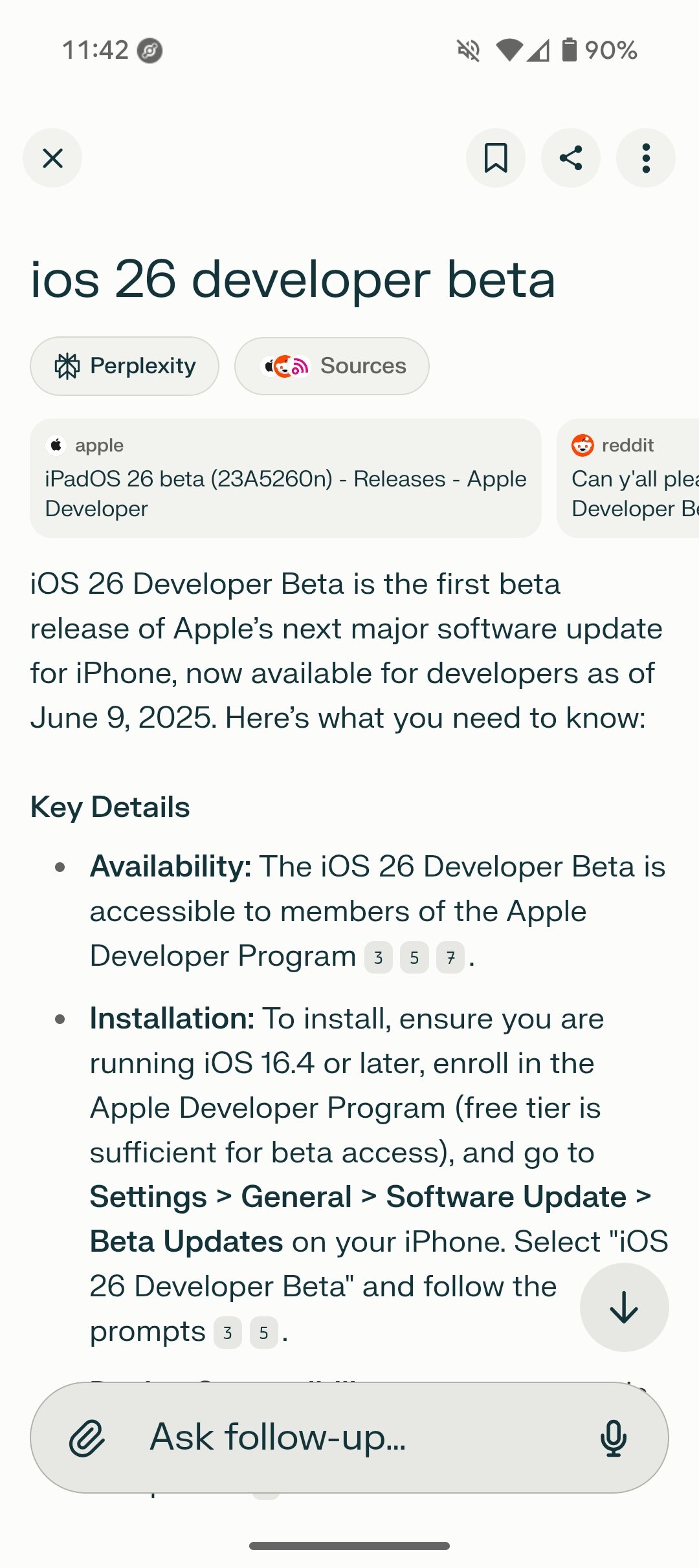
Task: Tap the Android home gesture bar
Action: pyautogui.click(x=349, y=1546)
